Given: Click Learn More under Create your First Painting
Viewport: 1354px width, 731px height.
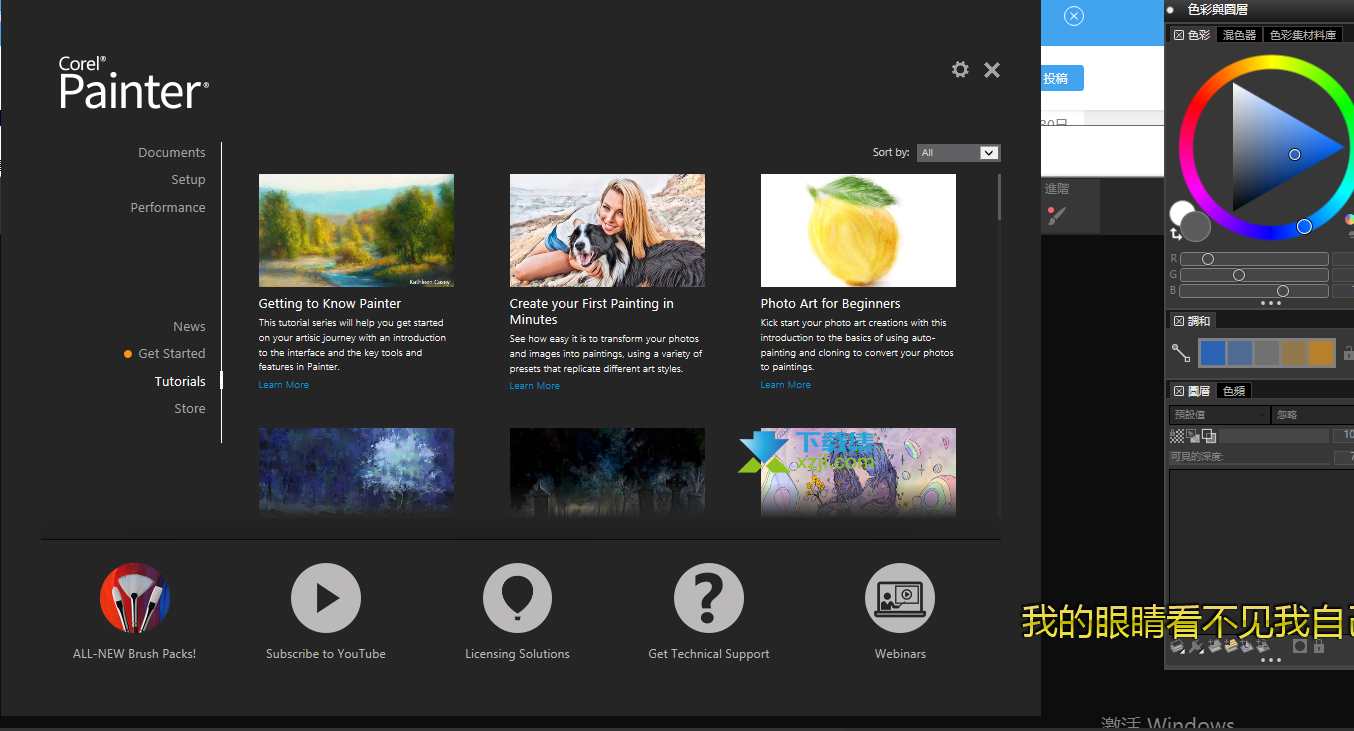Looking at the screenshot, I should [x=535, y=386].
